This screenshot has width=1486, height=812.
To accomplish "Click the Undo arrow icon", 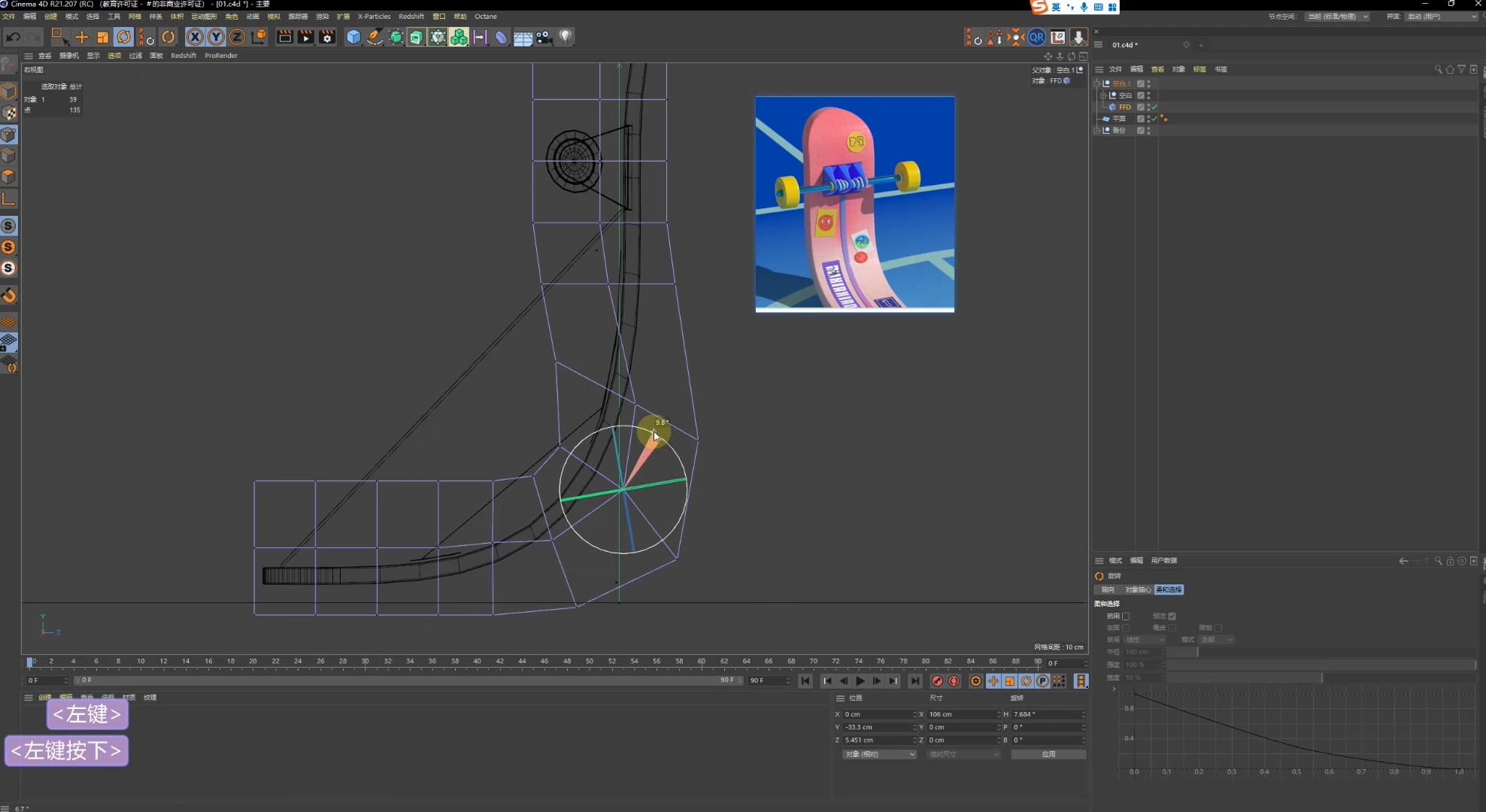I will point(13,37).
